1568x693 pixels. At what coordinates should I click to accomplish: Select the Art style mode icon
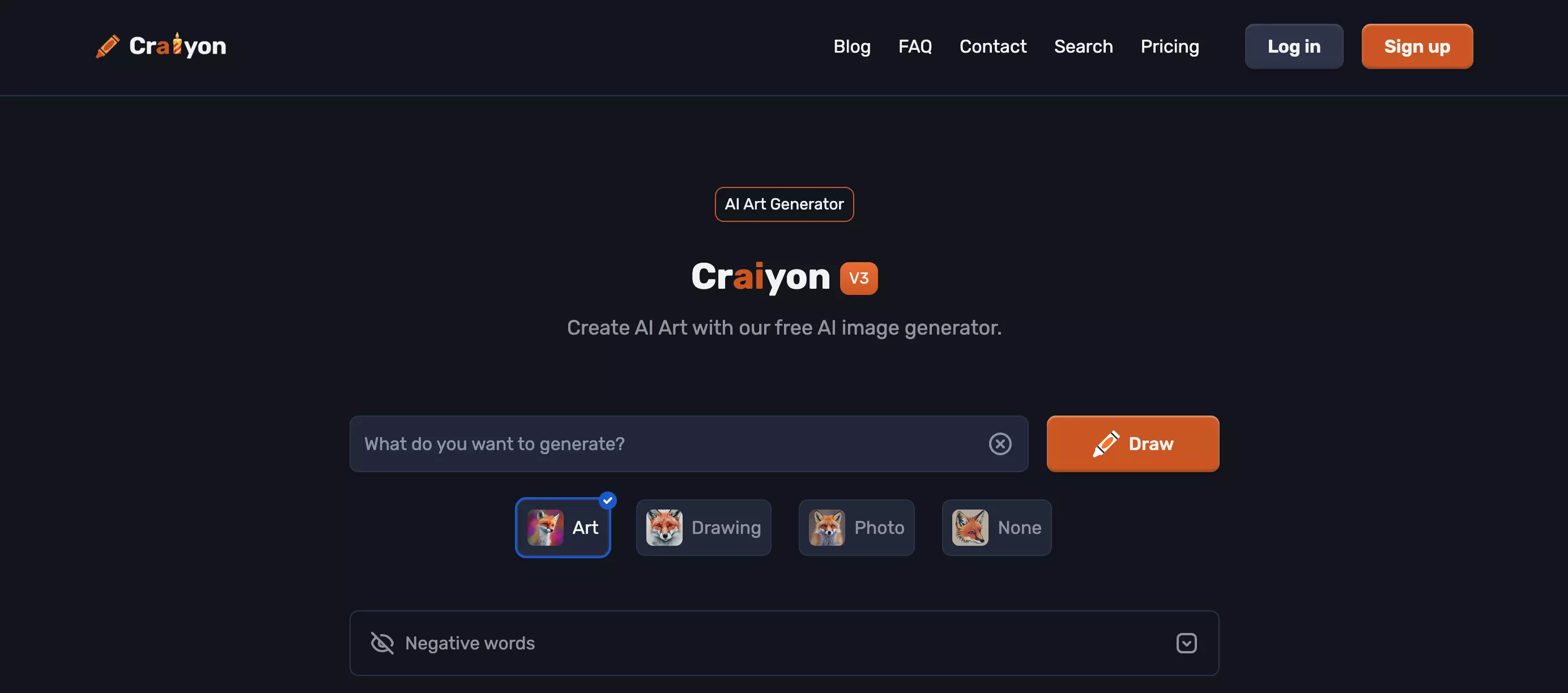(x=546, y=527)
